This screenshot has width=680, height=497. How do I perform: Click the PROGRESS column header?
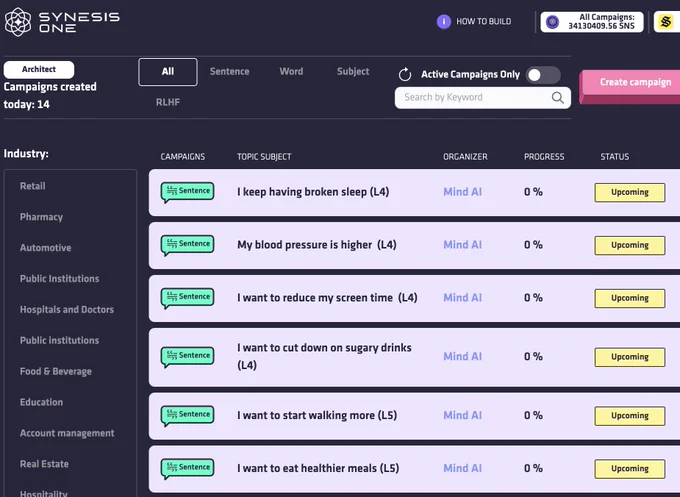pos(544,157)
